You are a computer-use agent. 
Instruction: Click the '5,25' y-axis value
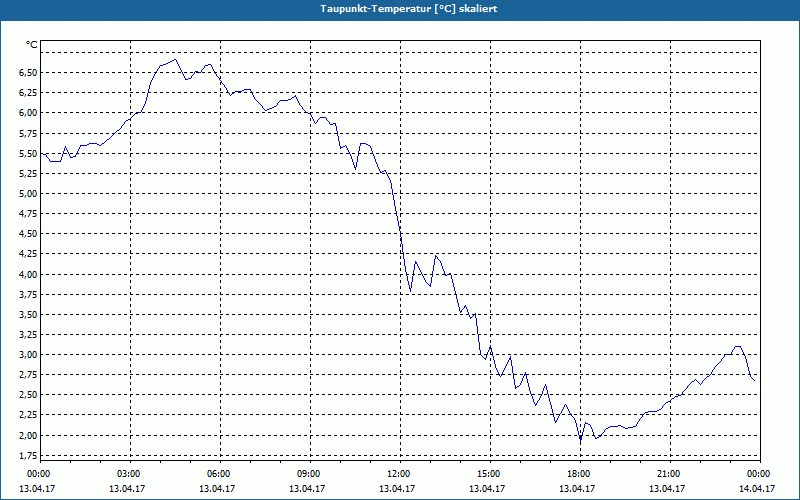tap(28, 174)
